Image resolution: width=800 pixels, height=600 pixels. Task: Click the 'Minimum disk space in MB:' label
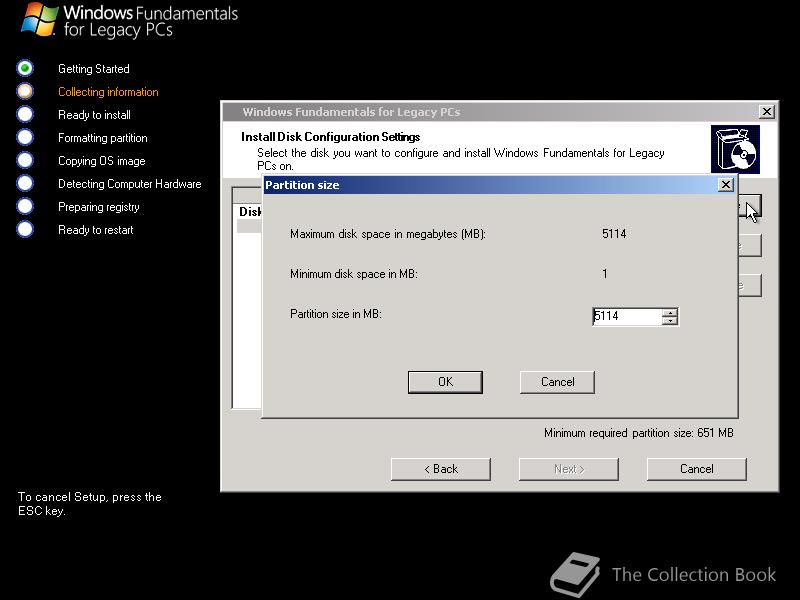click(x=354, y=274)
